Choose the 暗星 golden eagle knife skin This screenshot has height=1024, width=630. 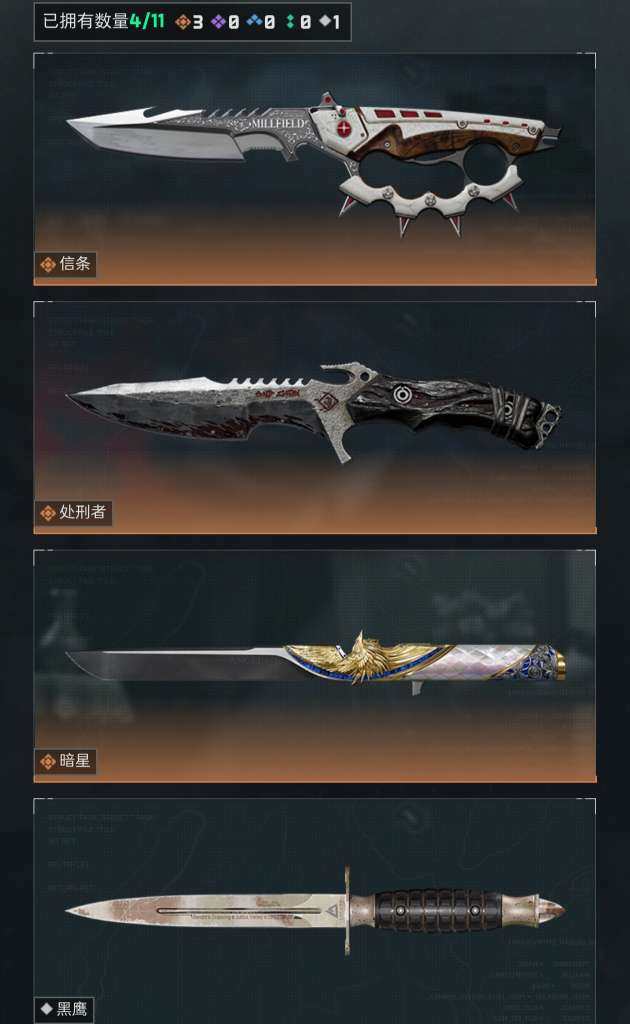pyautogui.click(x=315, y=665)
